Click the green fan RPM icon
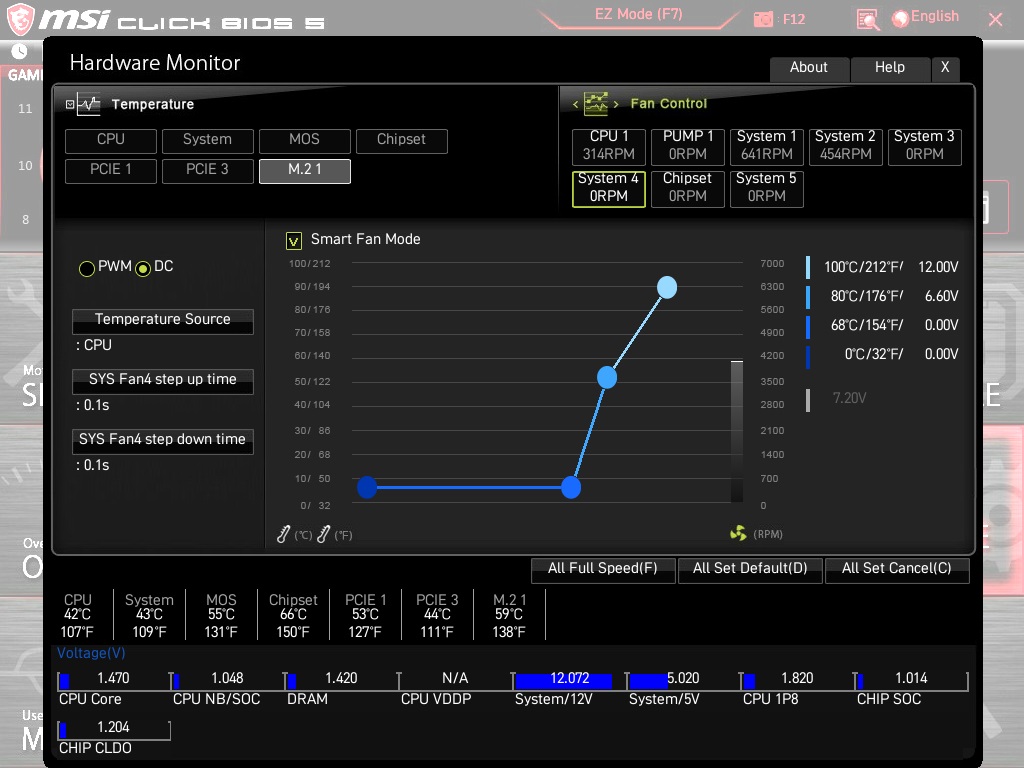This screenshot has height=768, width=1024. click(x=738, y=534)
